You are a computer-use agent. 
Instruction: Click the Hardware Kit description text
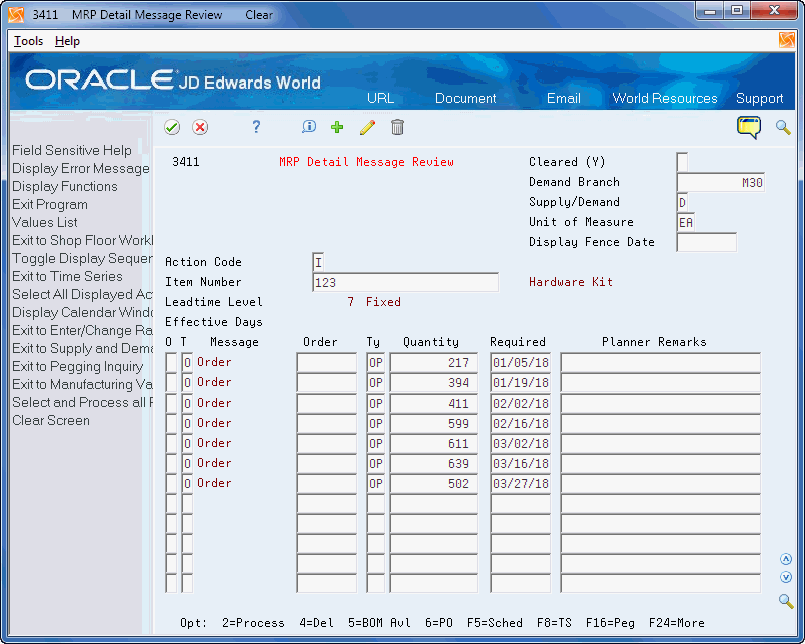[571, 282]
